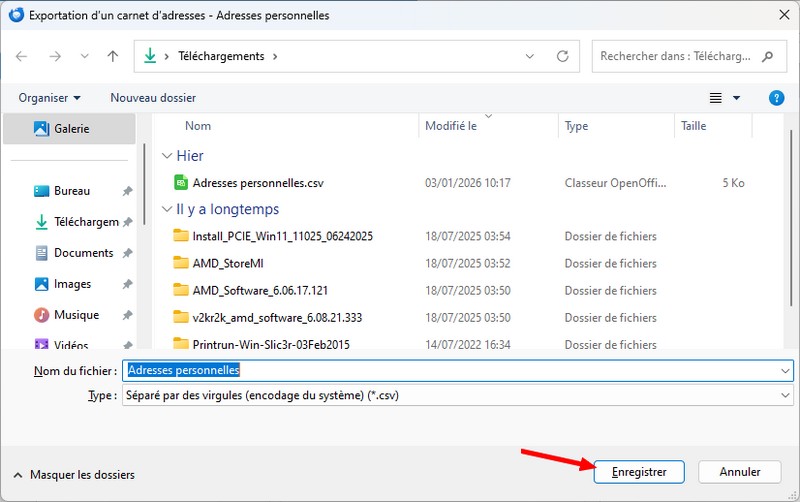This screenshot has width=800, height=502.
Task: Go to Musique in the sidebar
Action: pyautogui.click(x=76, y=315)
